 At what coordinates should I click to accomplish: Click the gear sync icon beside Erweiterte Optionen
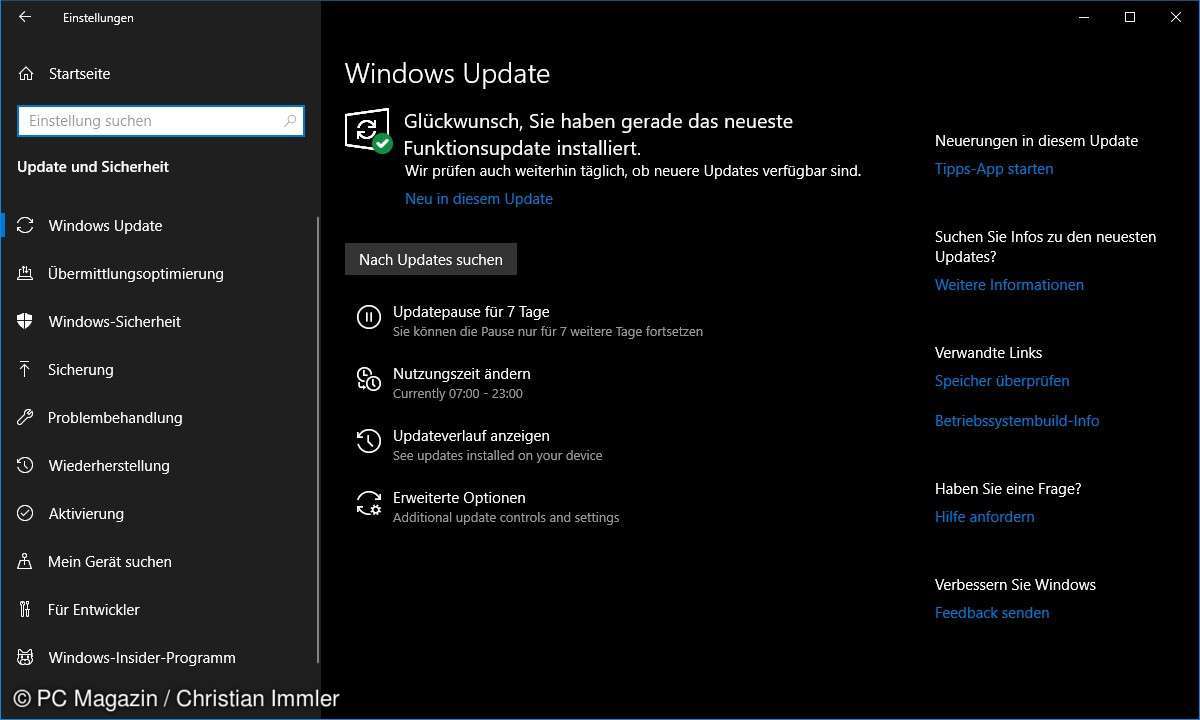[x=369, y=504]
